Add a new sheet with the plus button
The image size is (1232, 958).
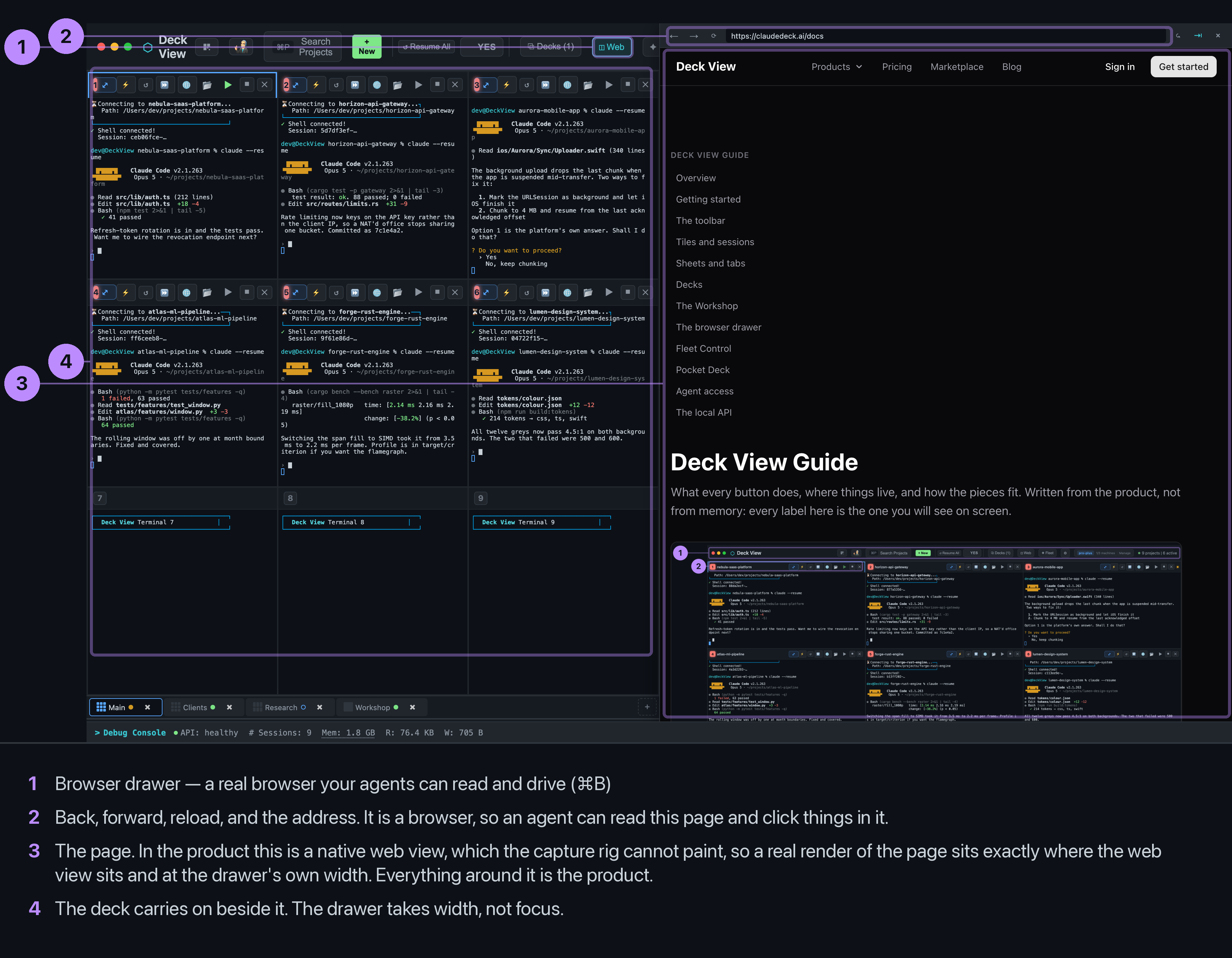(x=647, y=707)
